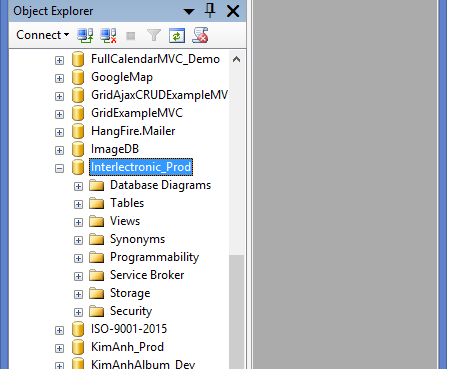449x369 pixels.
Task: Click the Connect Object Explorer icon
Action: click(x=85, y=35)
